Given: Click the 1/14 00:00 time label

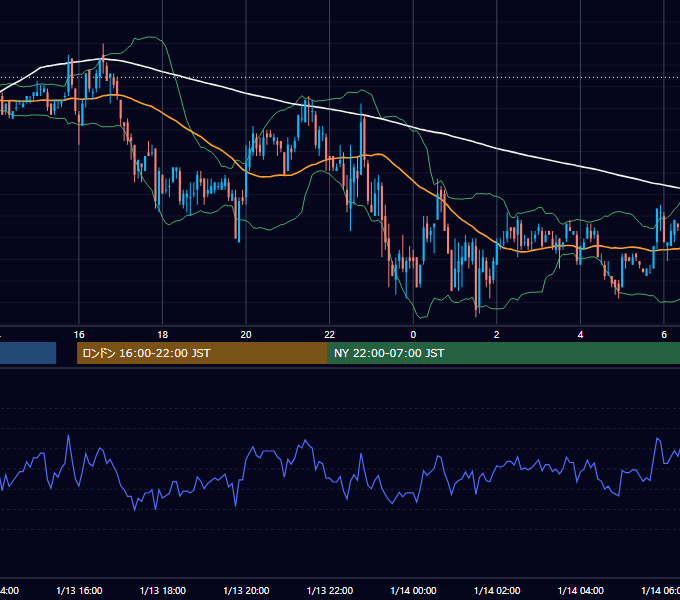Looking at the screenshot, I should click(x=413, y=590).
